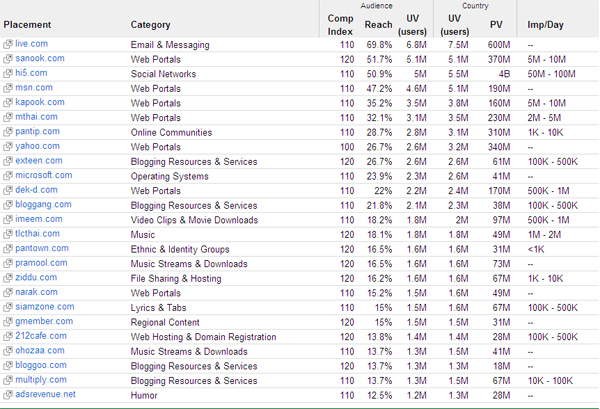Select the 'Social Networks' category cell
The image size is (600, 409).
[x=163, y=74]
